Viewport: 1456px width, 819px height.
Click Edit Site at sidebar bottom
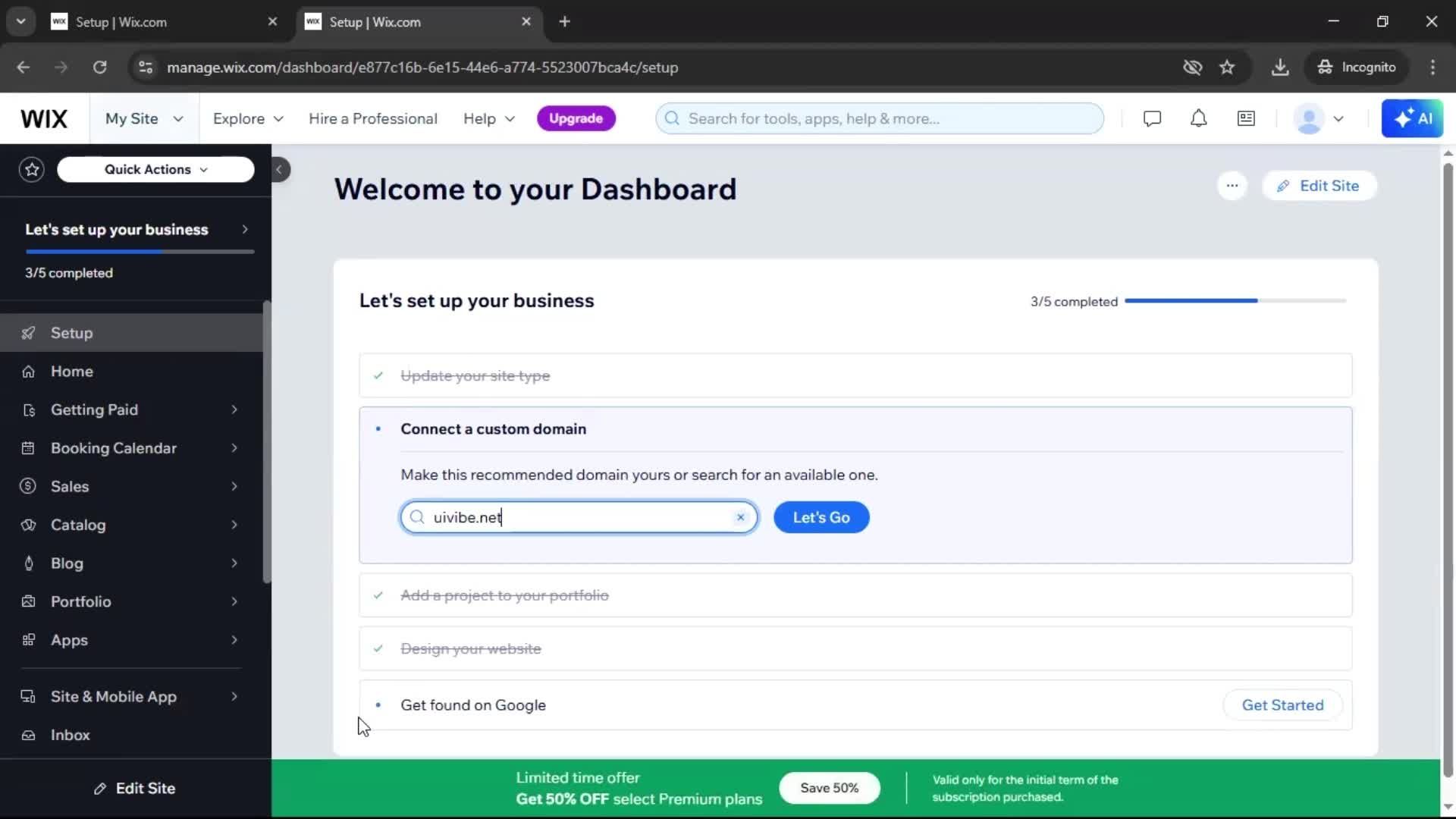(135, 789)
